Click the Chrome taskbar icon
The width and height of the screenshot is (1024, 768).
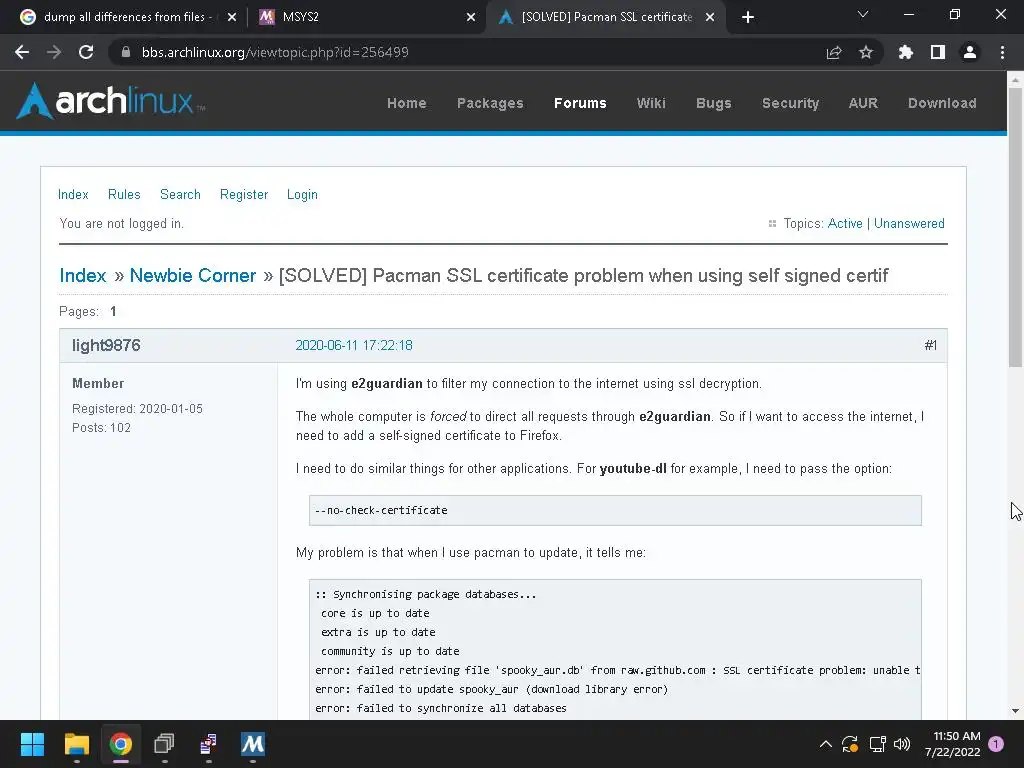tap(120, 744)
